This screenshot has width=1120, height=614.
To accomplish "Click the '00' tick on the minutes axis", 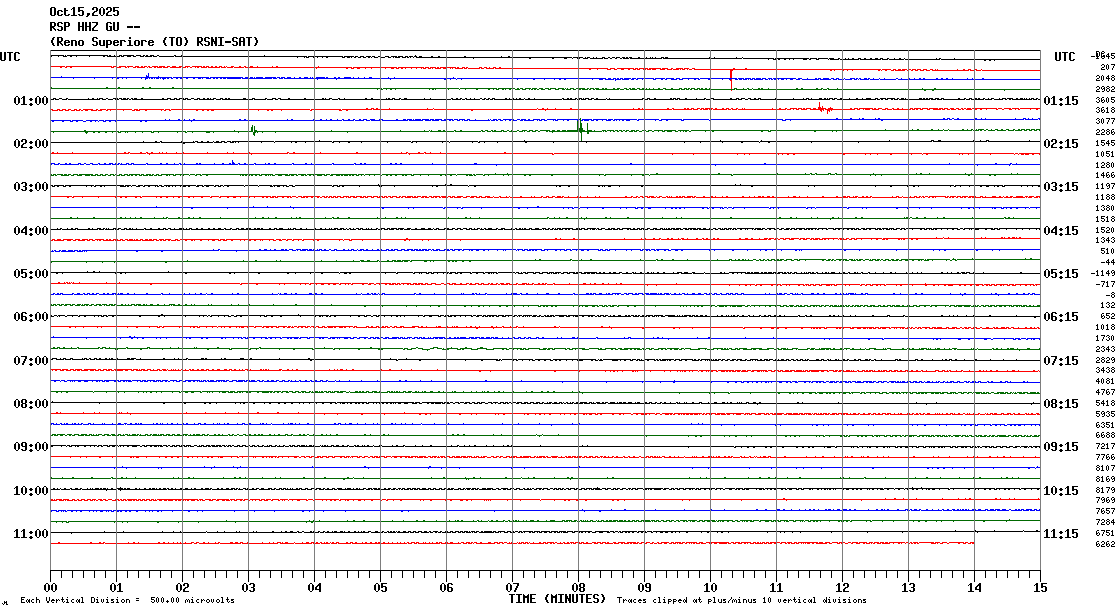I will pos(51,587).
